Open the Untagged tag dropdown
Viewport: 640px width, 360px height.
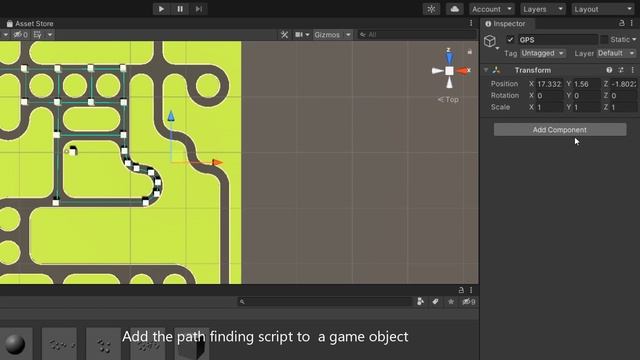542,53
